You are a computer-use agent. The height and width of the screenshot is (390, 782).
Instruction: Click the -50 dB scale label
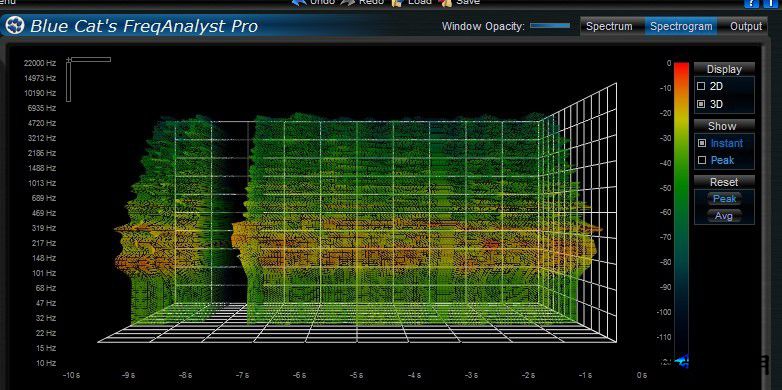665,188
